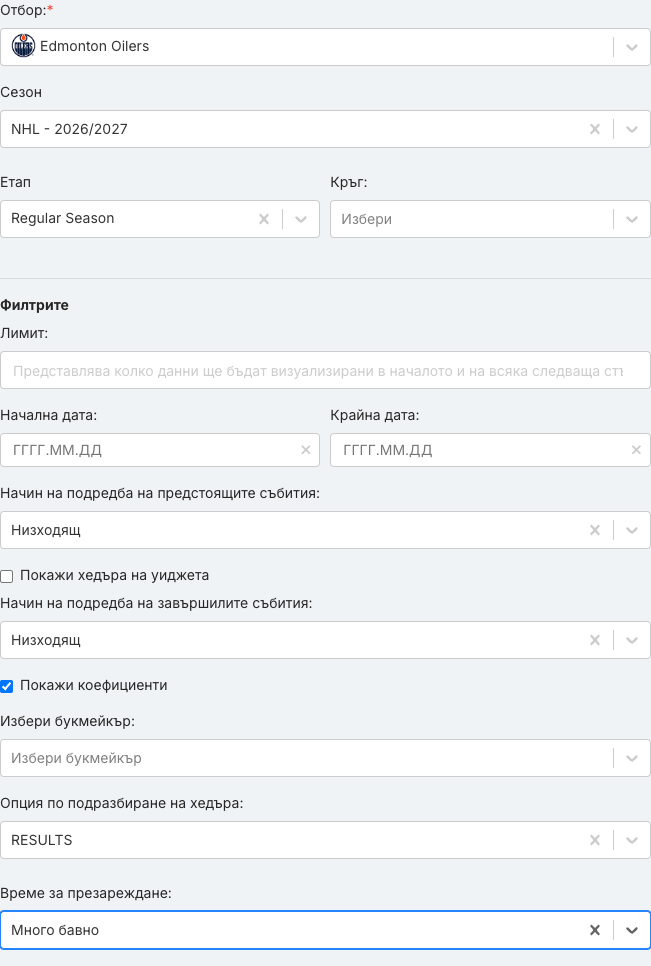Clear the RESULTS header option

pyautogui.click(x=594, y=840)
